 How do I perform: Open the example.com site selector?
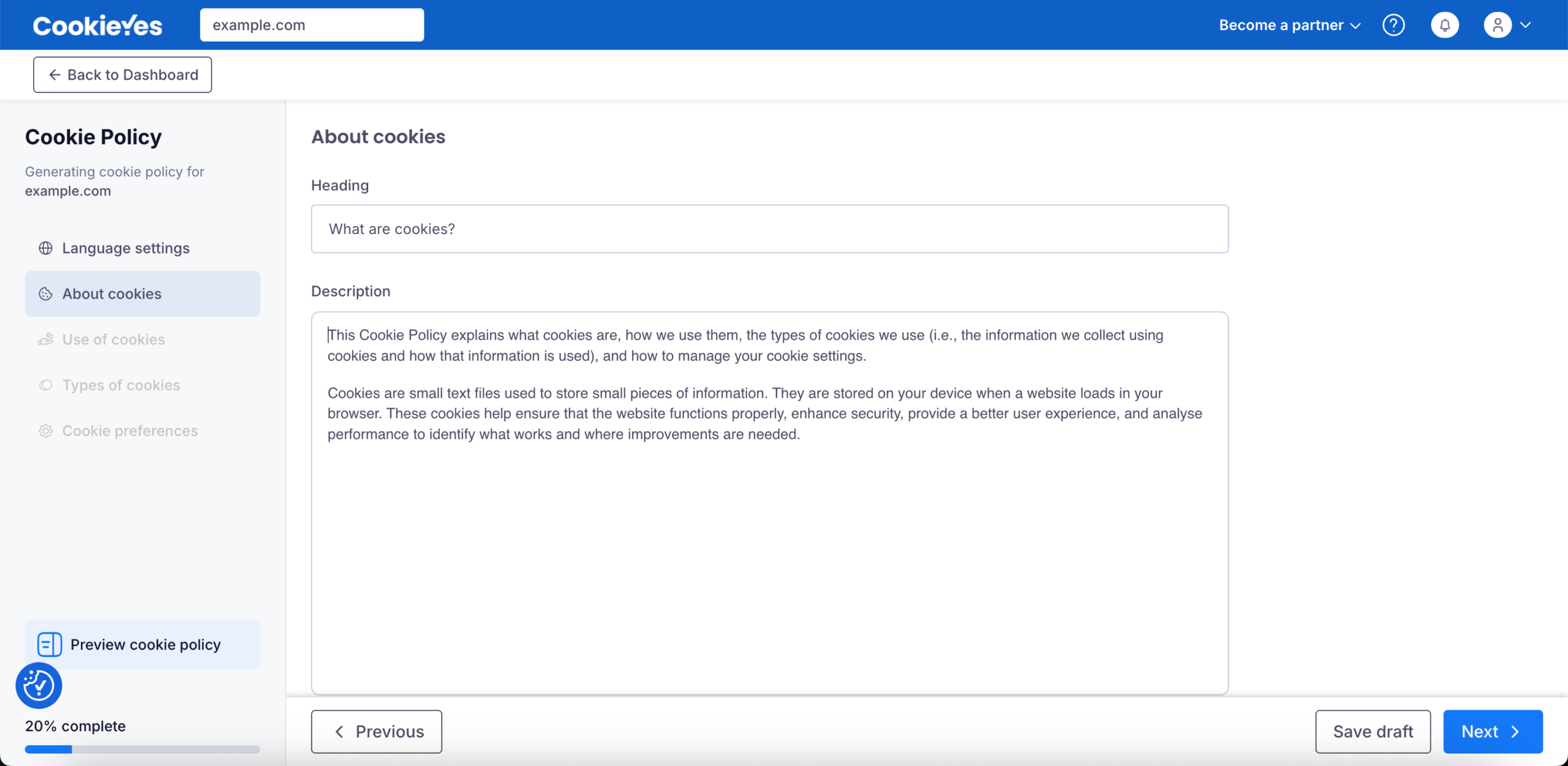[312, 25]
